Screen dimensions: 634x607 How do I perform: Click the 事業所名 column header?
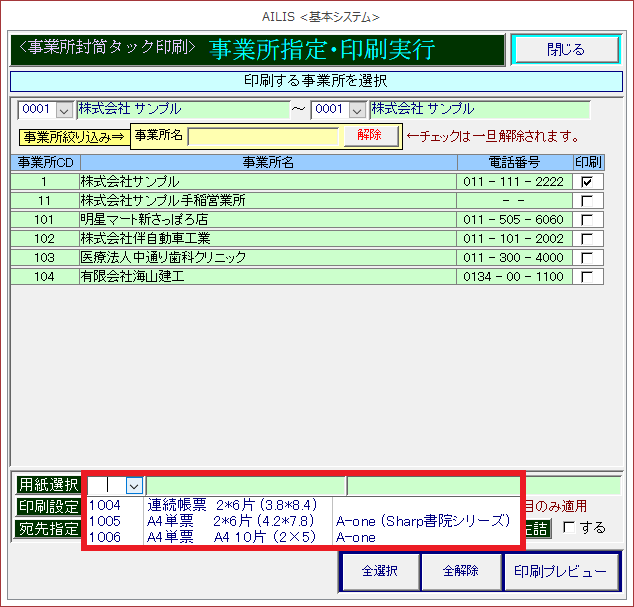(268, 162)
